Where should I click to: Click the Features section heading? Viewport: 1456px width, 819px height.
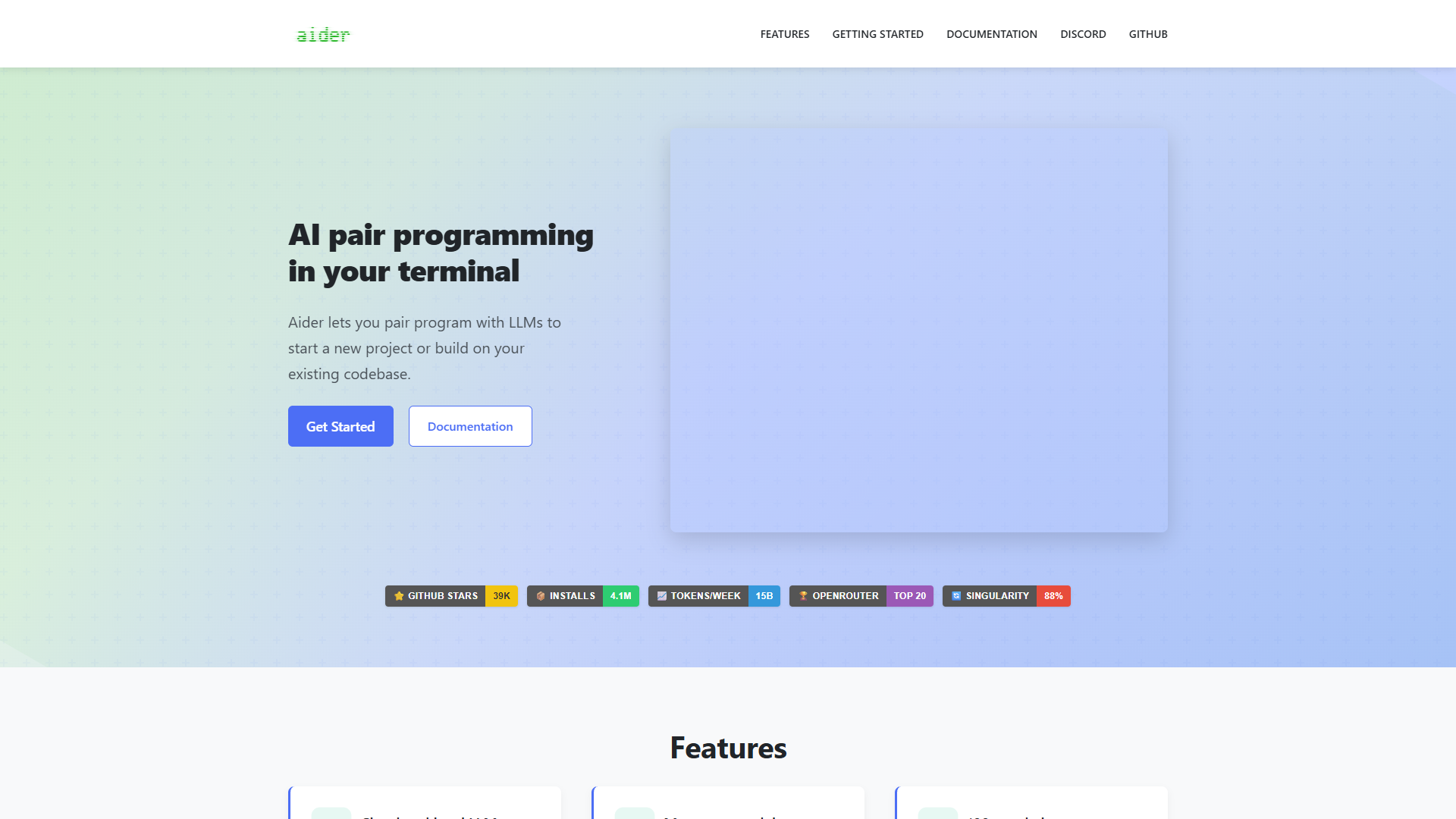click(x=728, y=748)
